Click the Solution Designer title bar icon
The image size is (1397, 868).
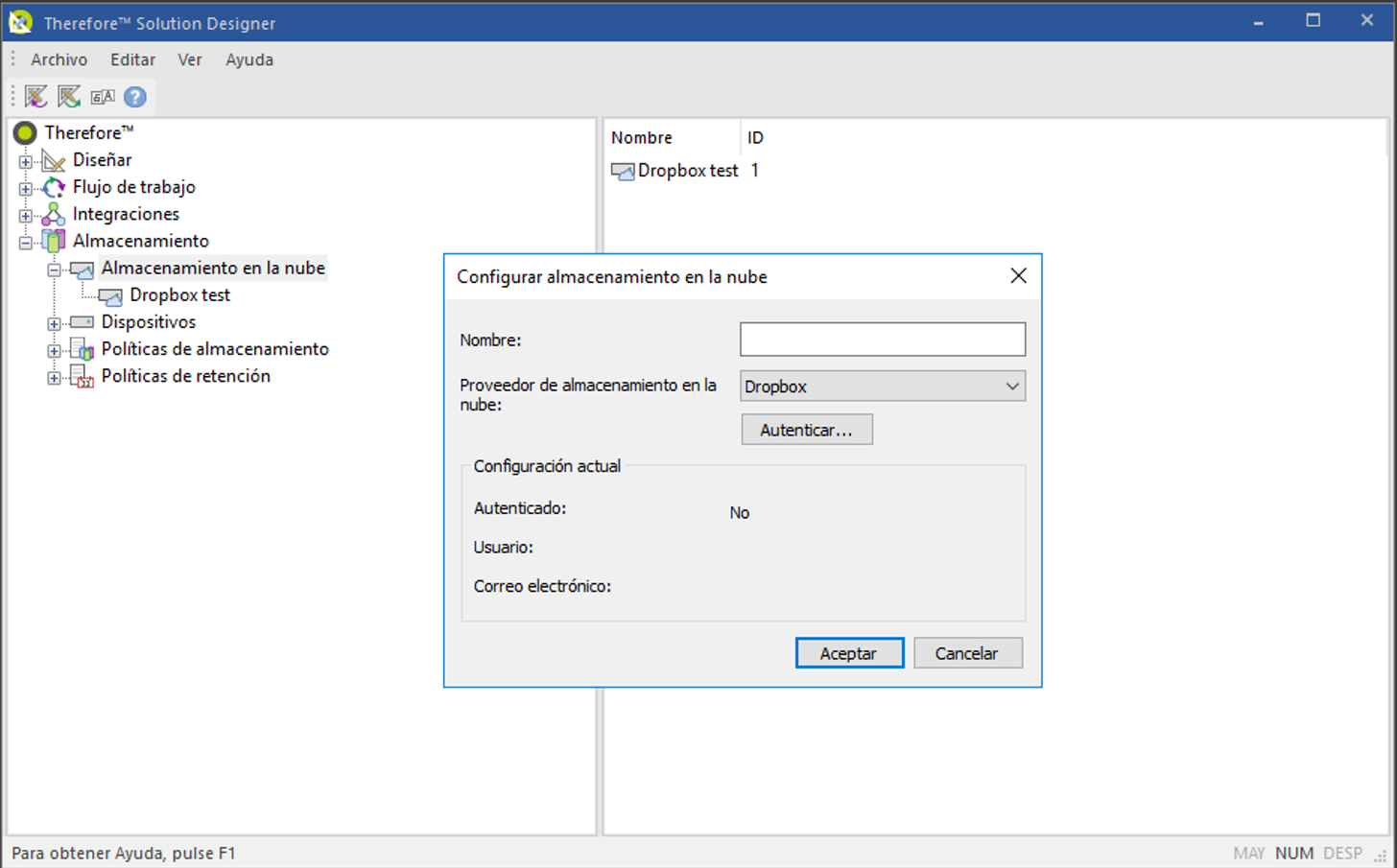point(20,22)
